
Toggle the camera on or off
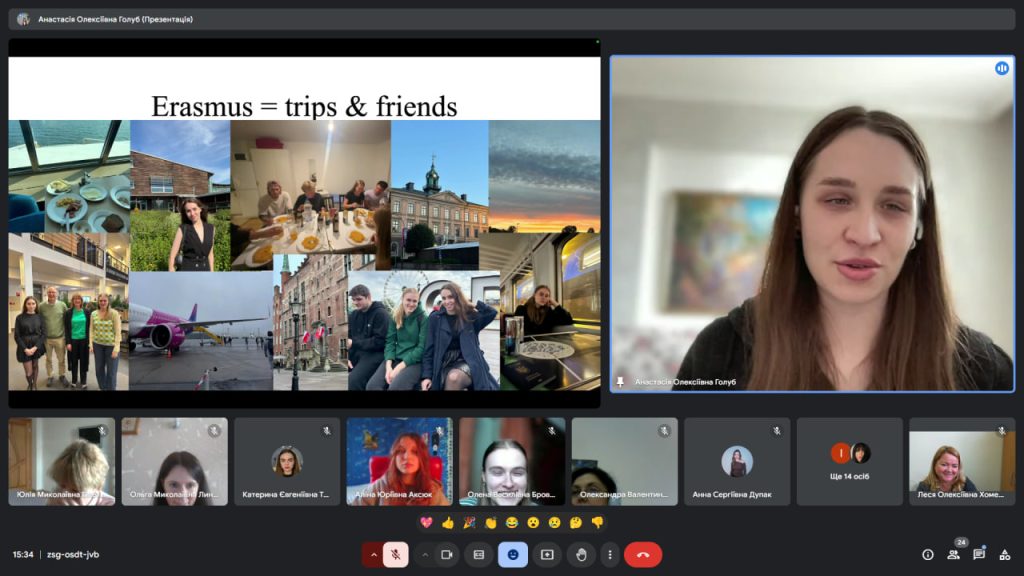[x=447, y=554]
